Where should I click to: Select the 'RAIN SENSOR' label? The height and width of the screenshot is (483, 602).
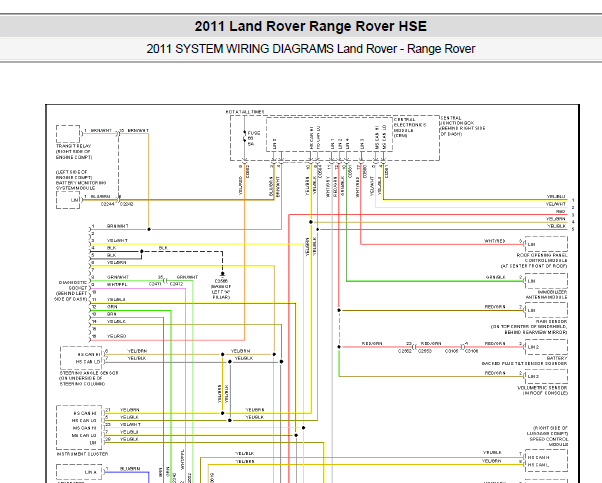click(x=551, y=321)
